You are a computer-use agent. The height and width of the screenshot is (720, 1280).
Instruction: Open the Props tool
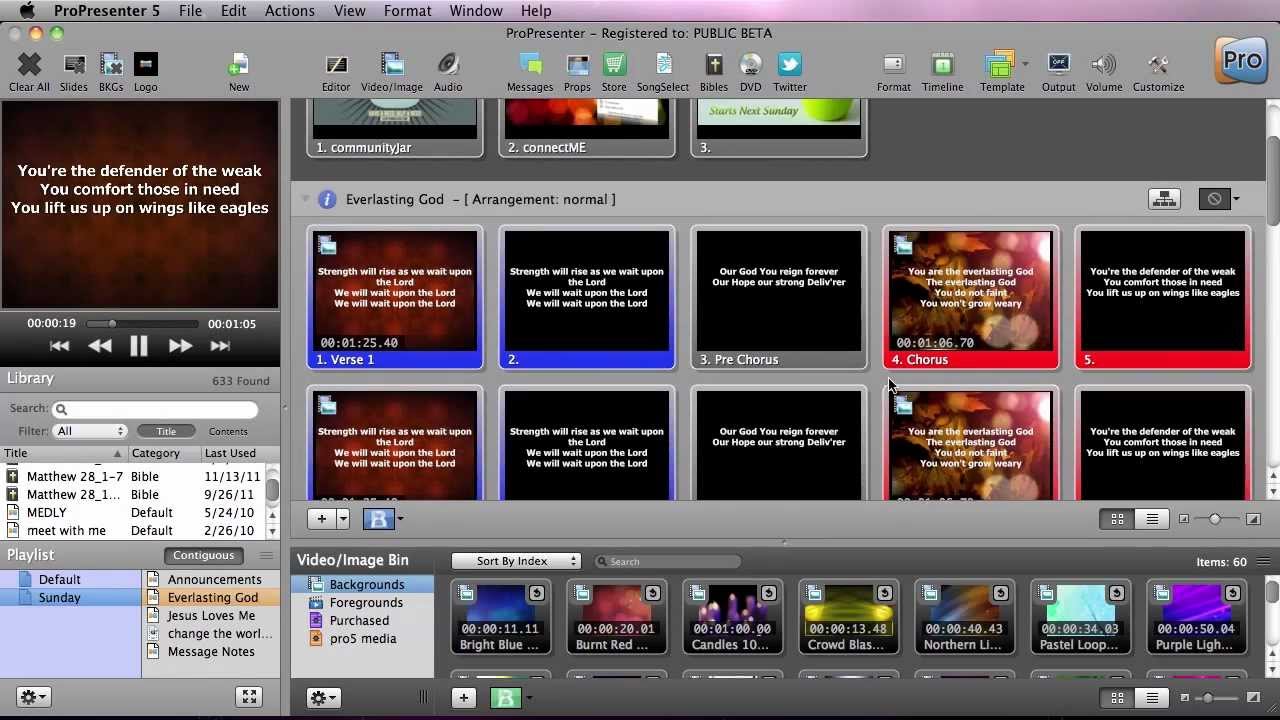[577, 66]
